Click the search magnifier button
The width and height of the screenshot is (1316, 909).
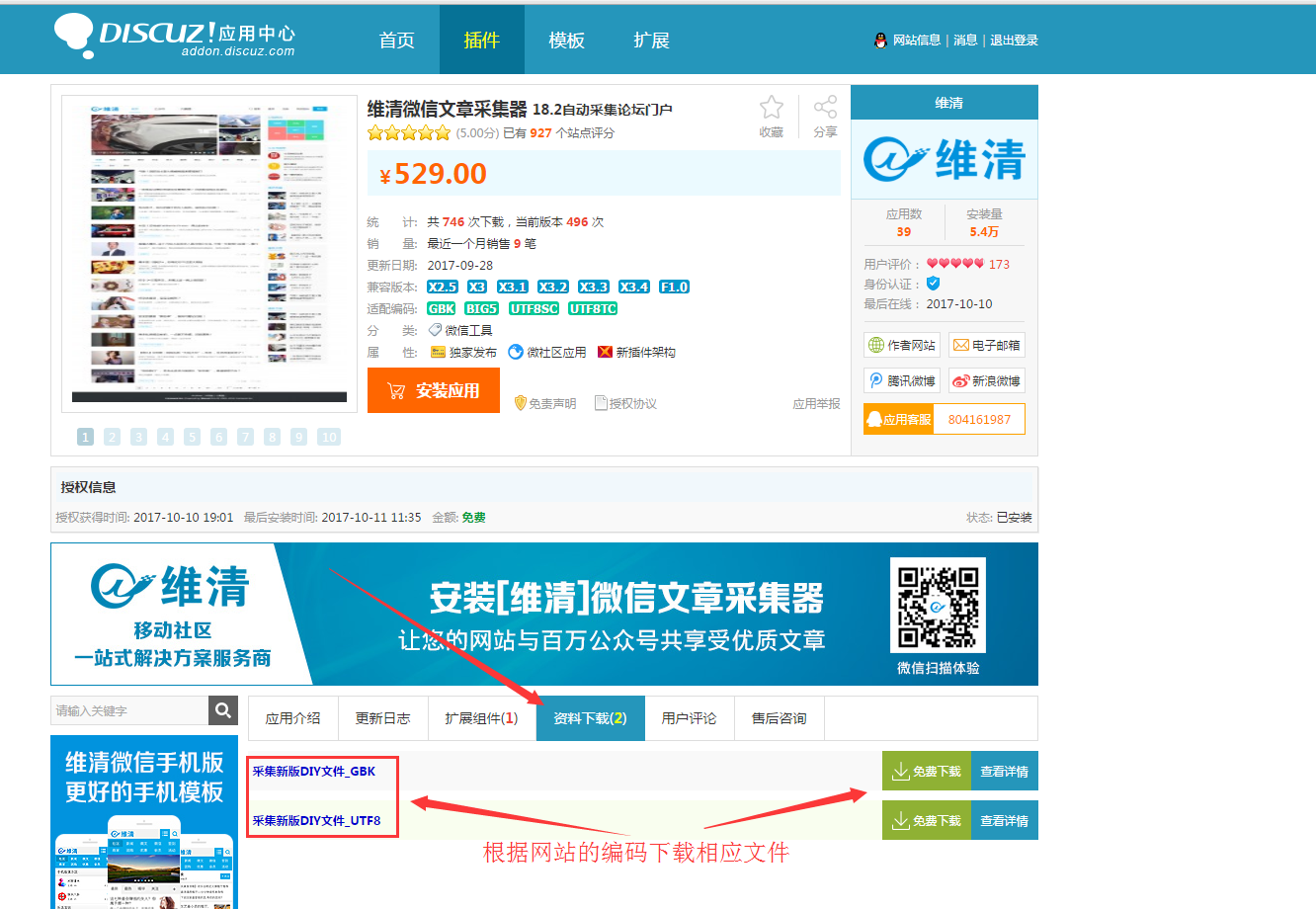(223, 709)
